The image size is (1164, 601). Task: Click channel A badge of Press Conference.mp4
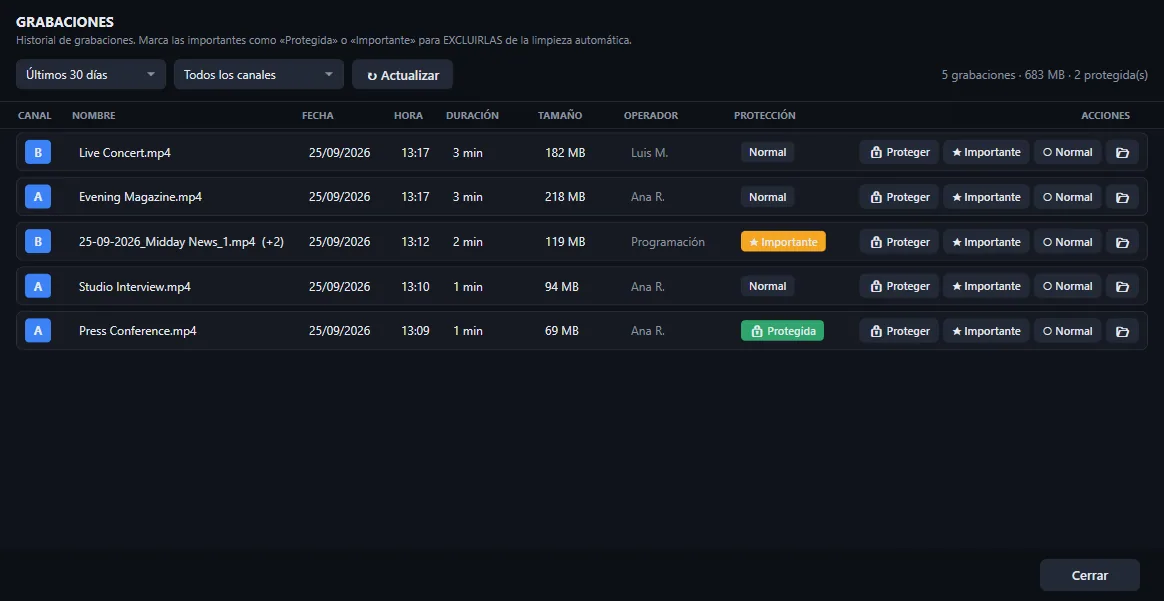[x=38, y=331]
